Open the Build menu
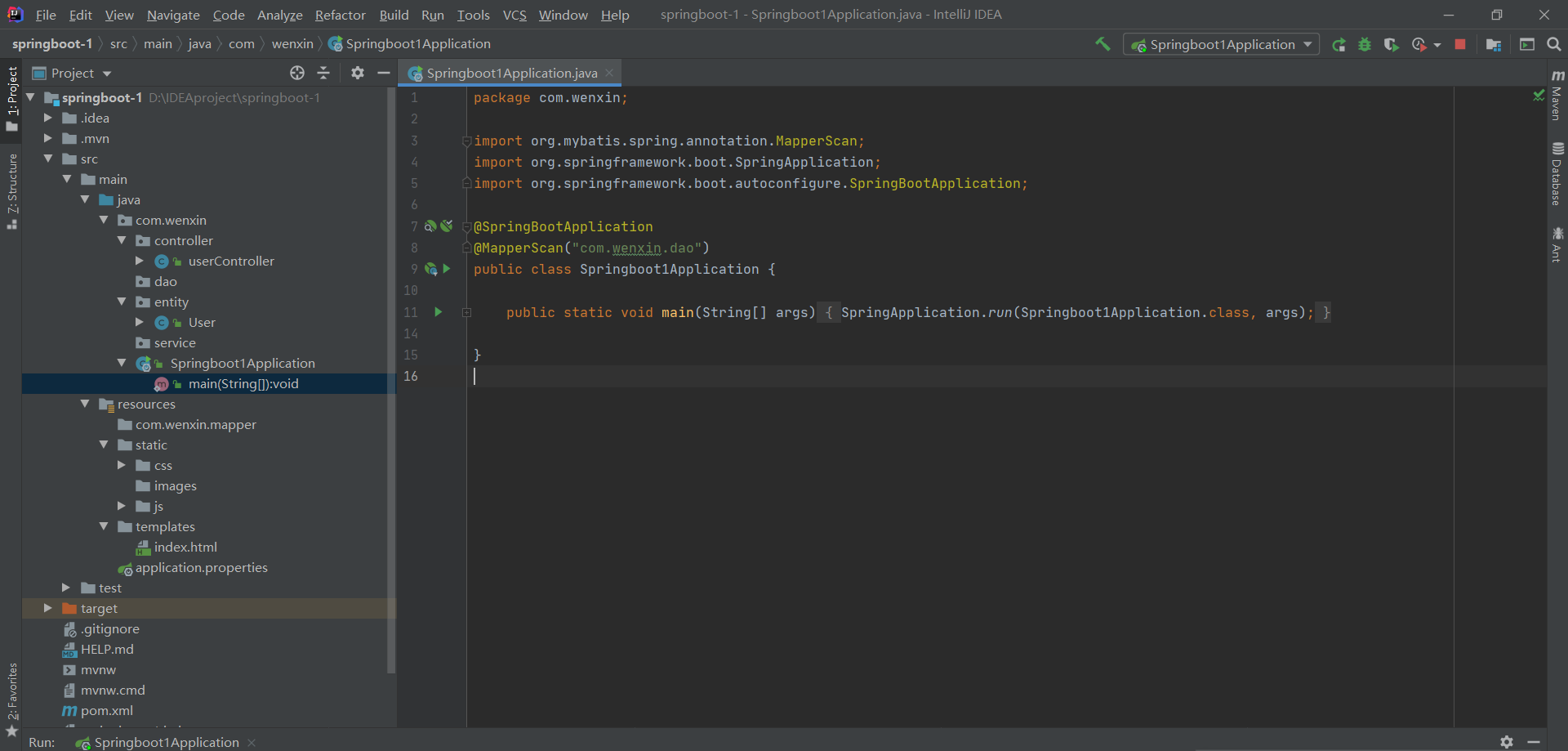The height and width of the screenshot is (751, 1568). click(x=394, y=15)
